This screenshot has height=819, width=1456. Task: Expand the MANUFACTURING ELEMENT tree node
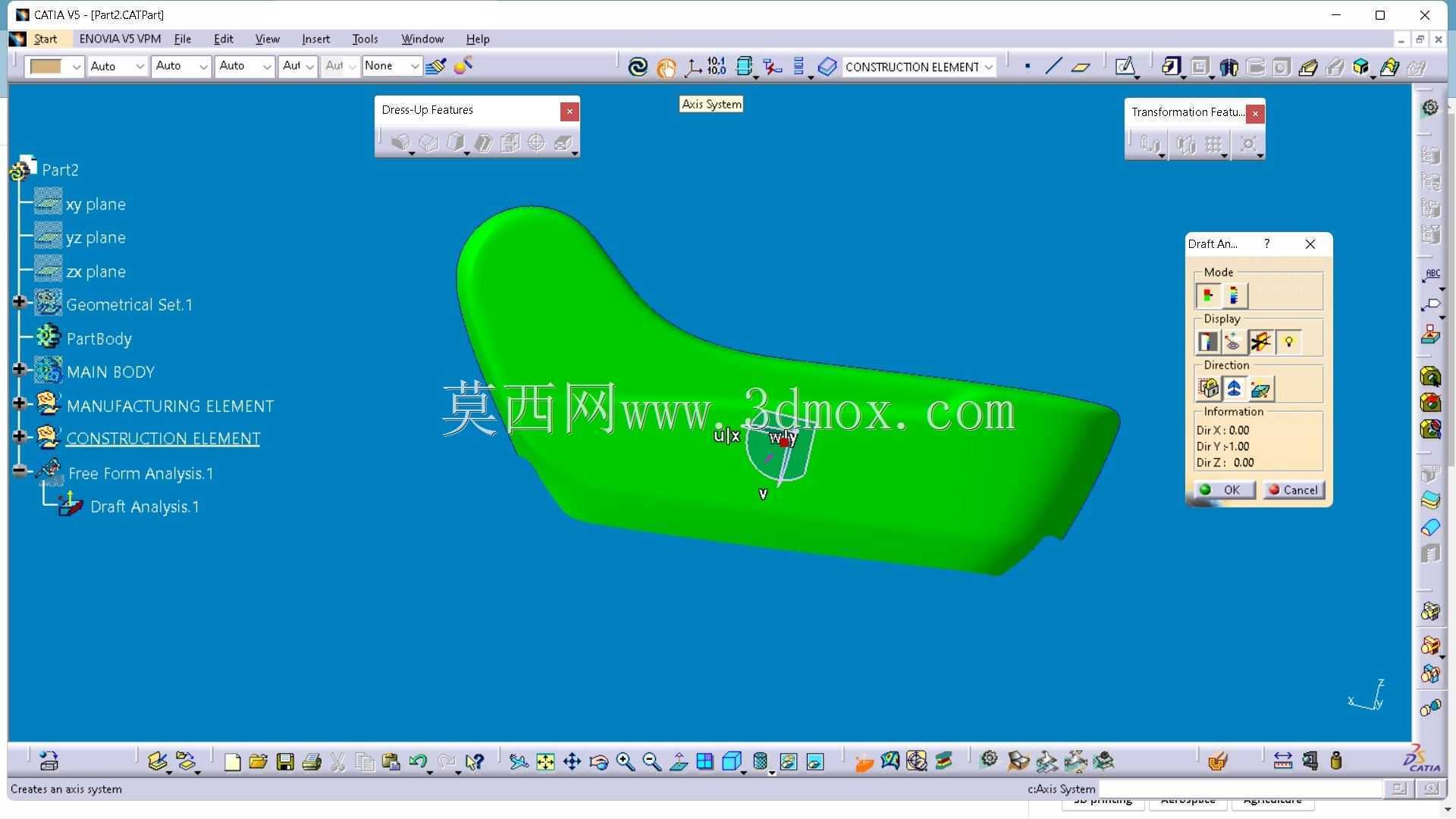coord(20,403)
